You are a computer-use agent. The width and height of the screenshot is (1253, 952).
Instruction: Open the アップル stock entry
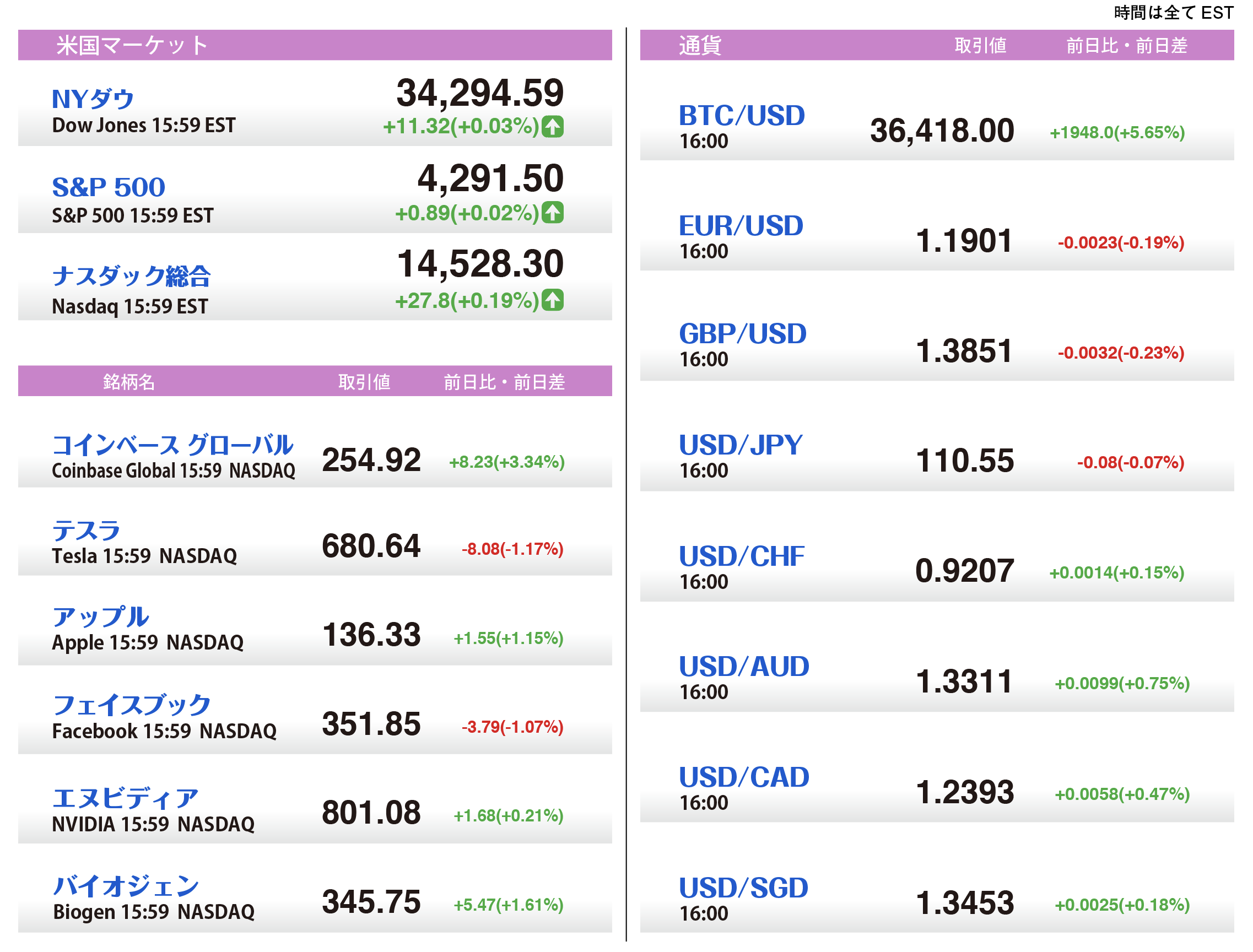pyautogui.click(x=100, y=617)
